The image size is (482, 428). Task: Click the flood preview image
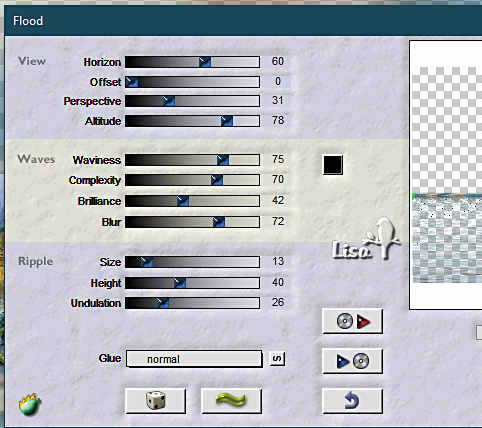[x=446, y=175]
